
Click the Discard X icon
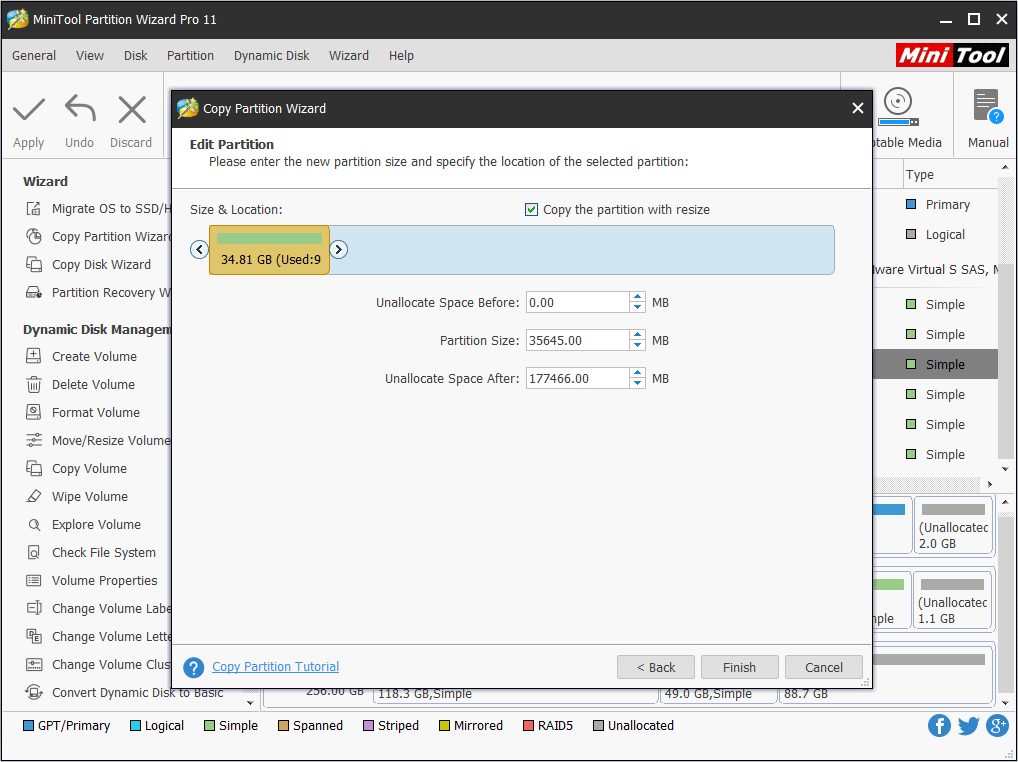131,109
